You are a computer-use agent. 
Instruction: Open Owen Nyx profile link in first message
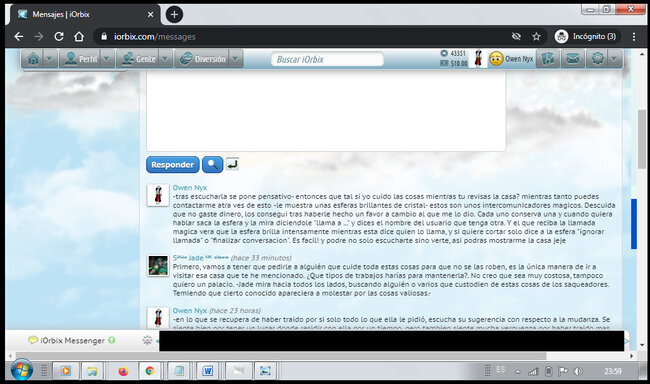(189, 187)
